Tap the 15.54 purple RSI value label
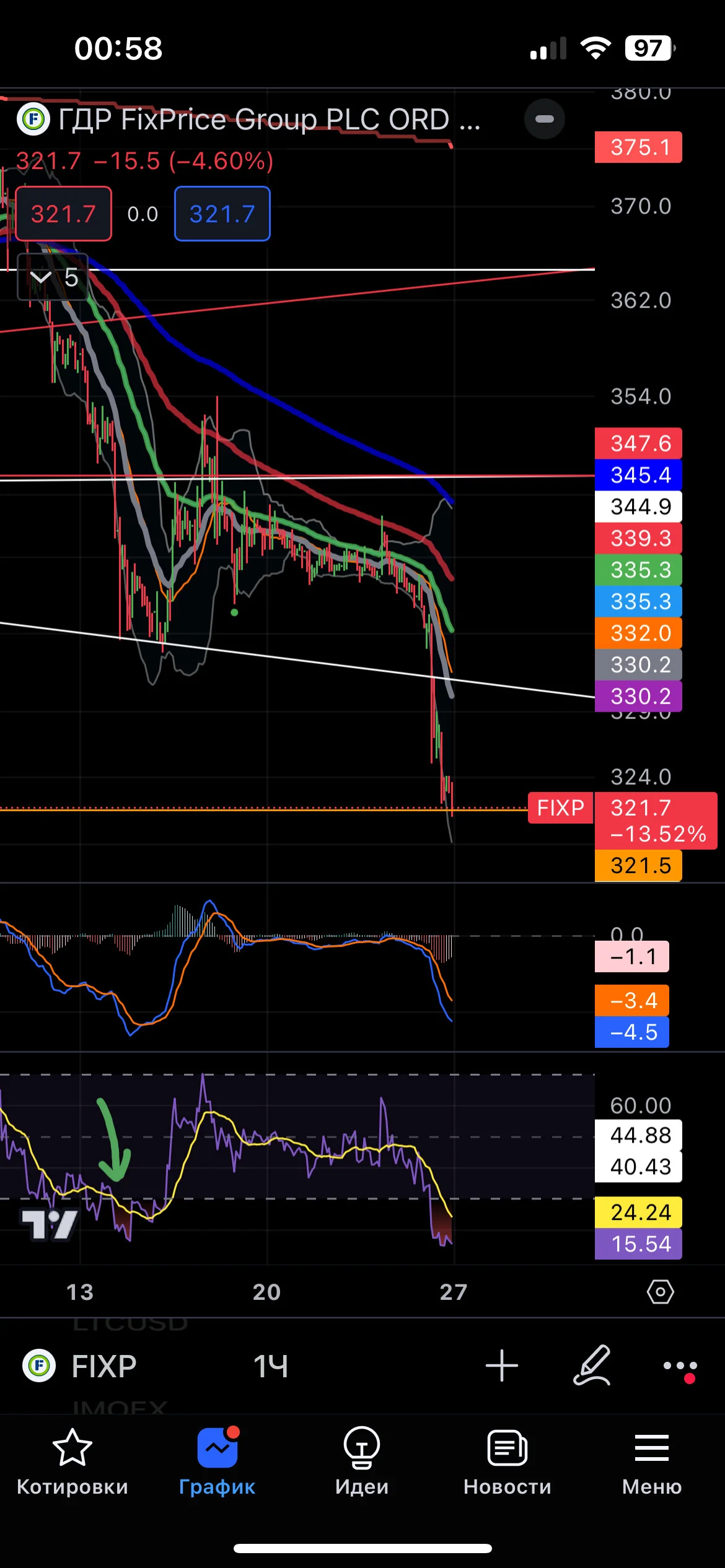 [638, 1244]
